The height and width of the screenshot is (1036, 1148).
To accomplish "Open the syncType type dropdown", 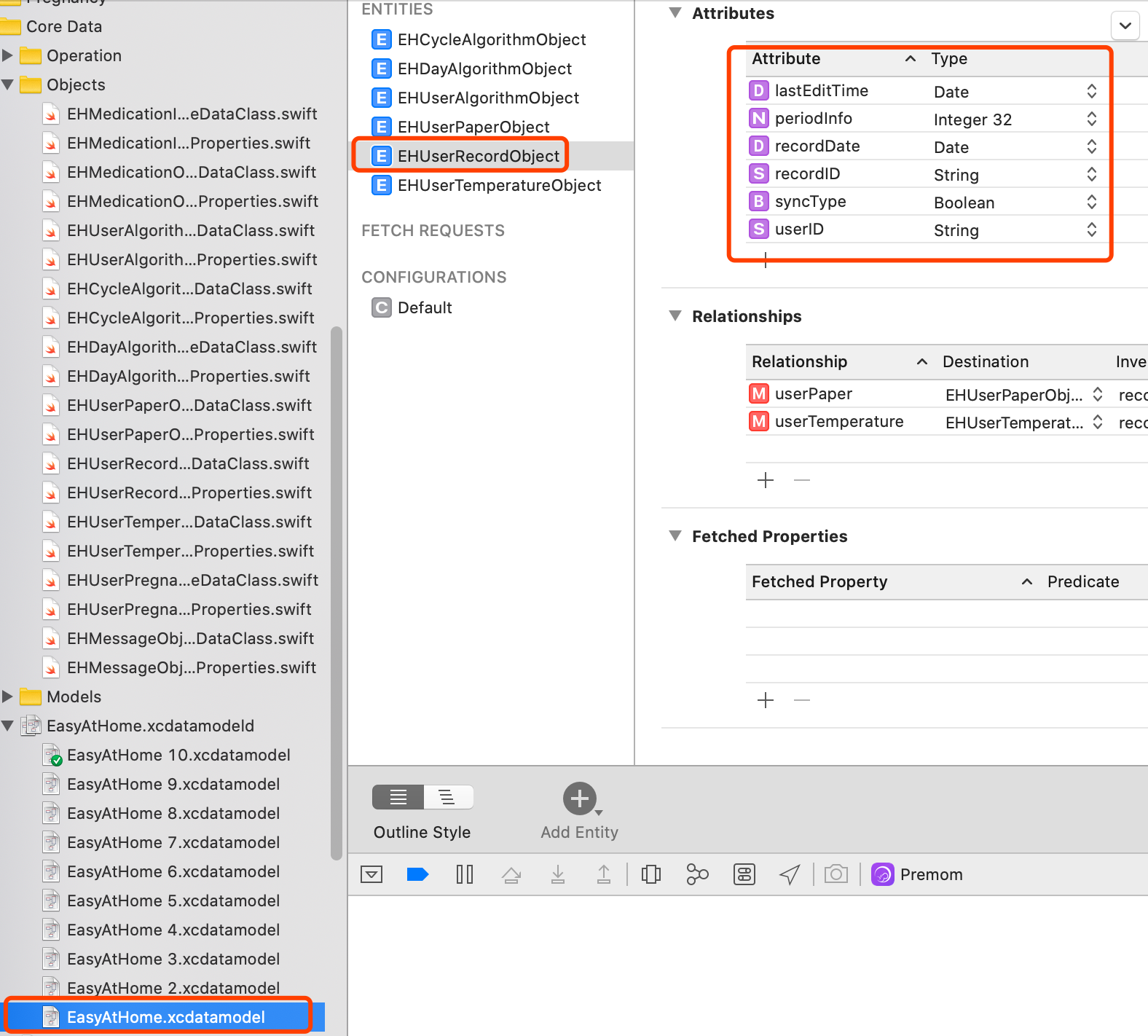I will click(x=1091, y=202).
